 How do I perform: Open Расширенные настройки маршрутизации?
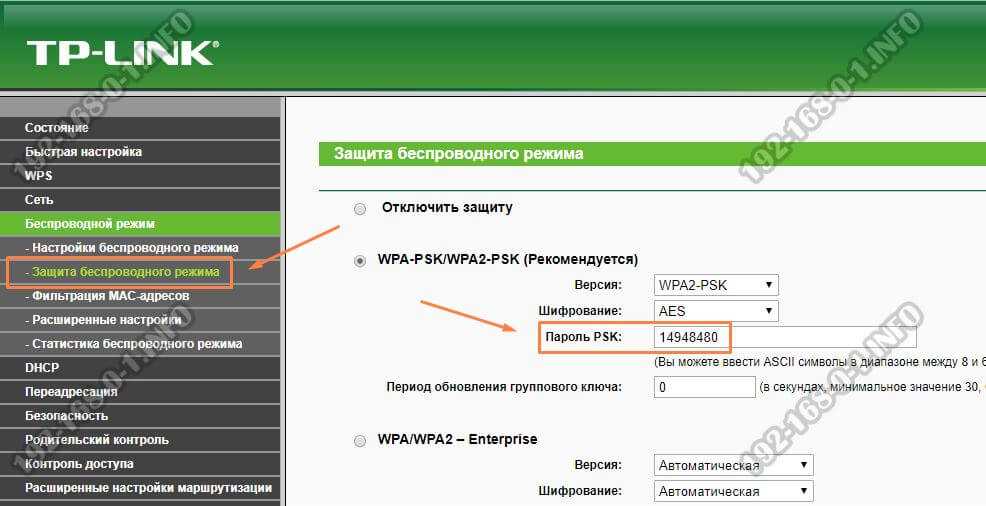[140, 488]
